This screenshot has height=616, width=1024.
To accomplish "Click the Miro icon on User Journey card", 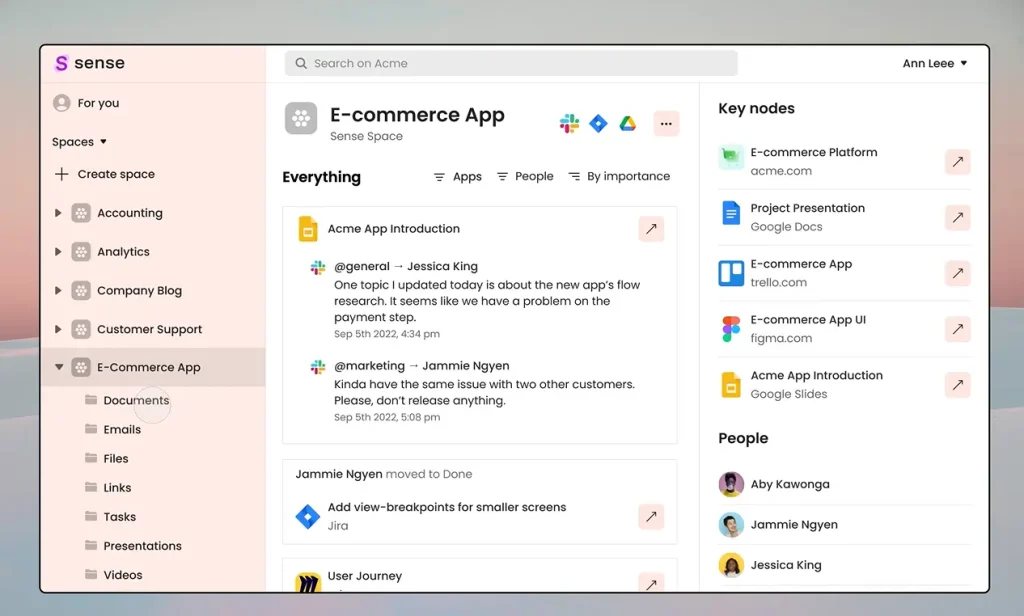I will [308, 582].
